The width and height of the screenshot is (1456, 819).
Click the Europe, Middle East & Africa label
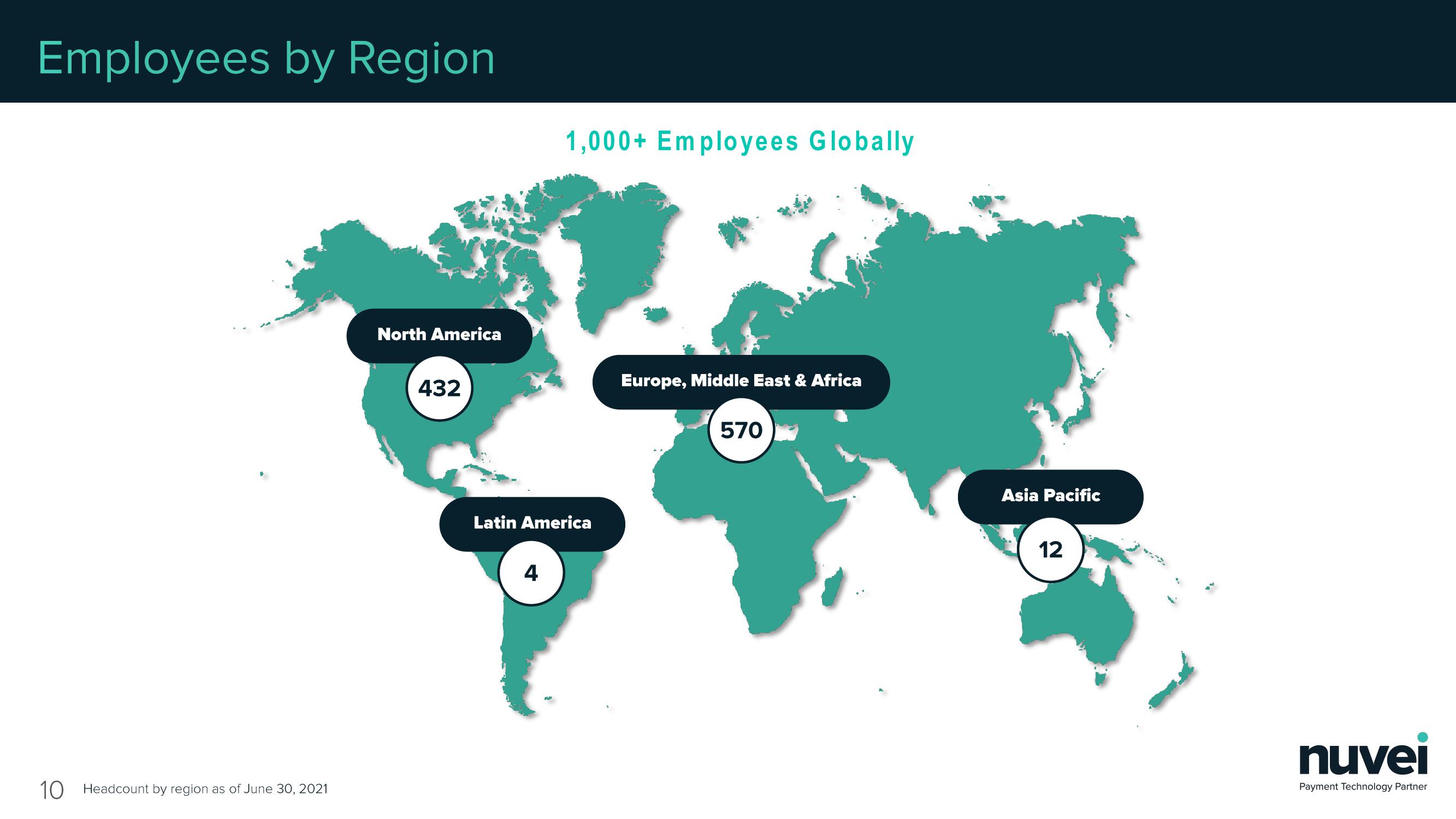741,382
